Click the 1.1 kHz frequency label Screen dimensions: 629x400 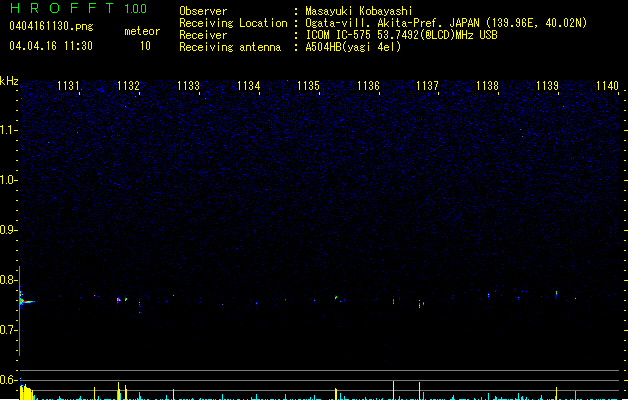pos(8,130)
